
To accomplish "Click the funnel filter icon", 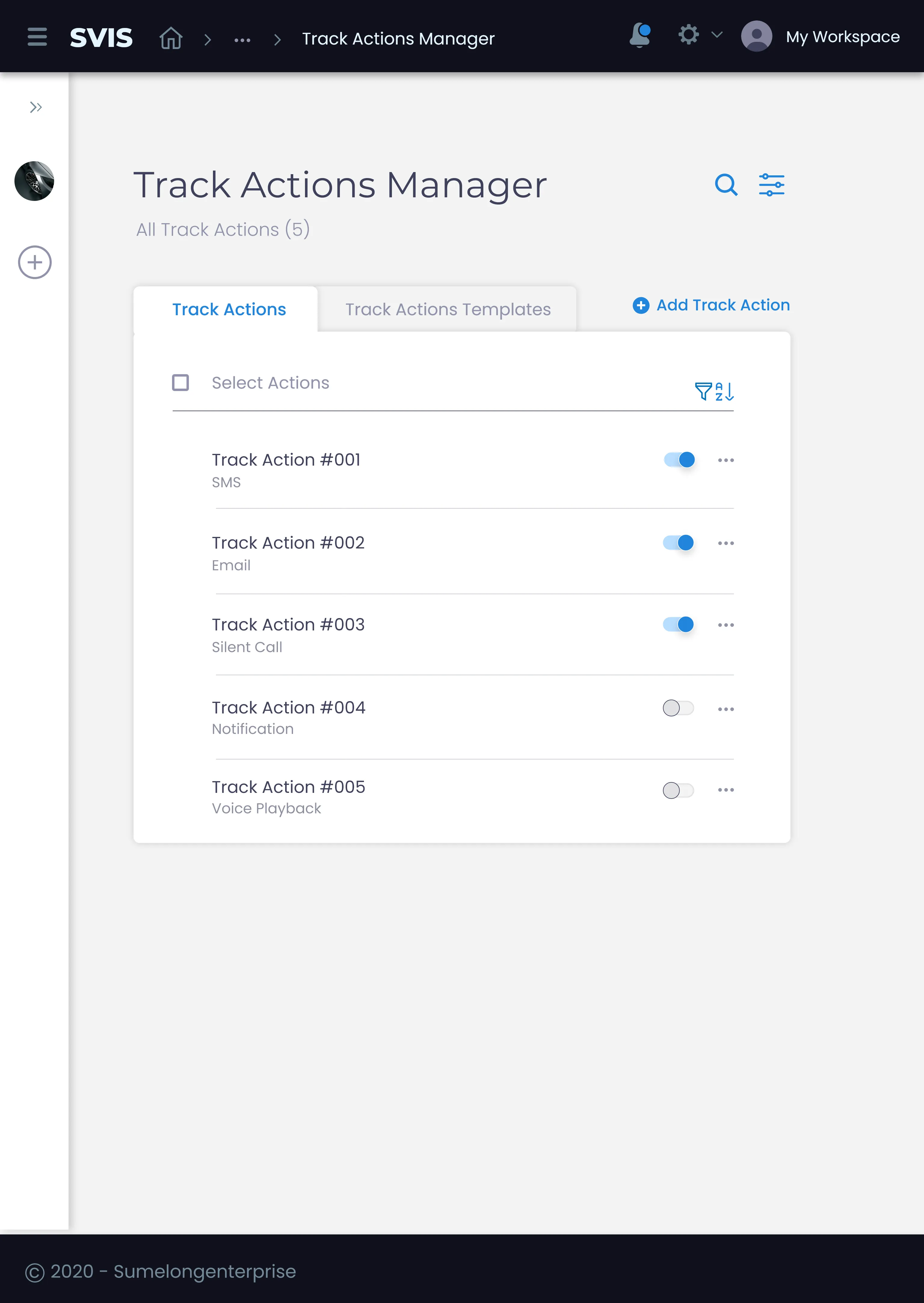I will pos(703,391).
